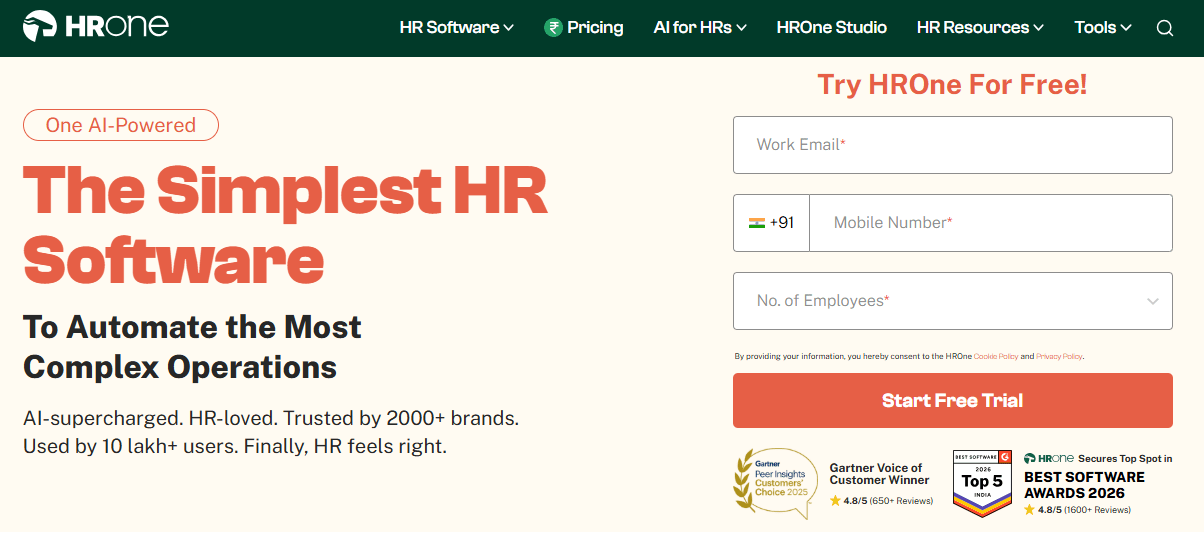1204x553 pixels.
Task: Click the Start Free Trial button
Action: (953, 401)
